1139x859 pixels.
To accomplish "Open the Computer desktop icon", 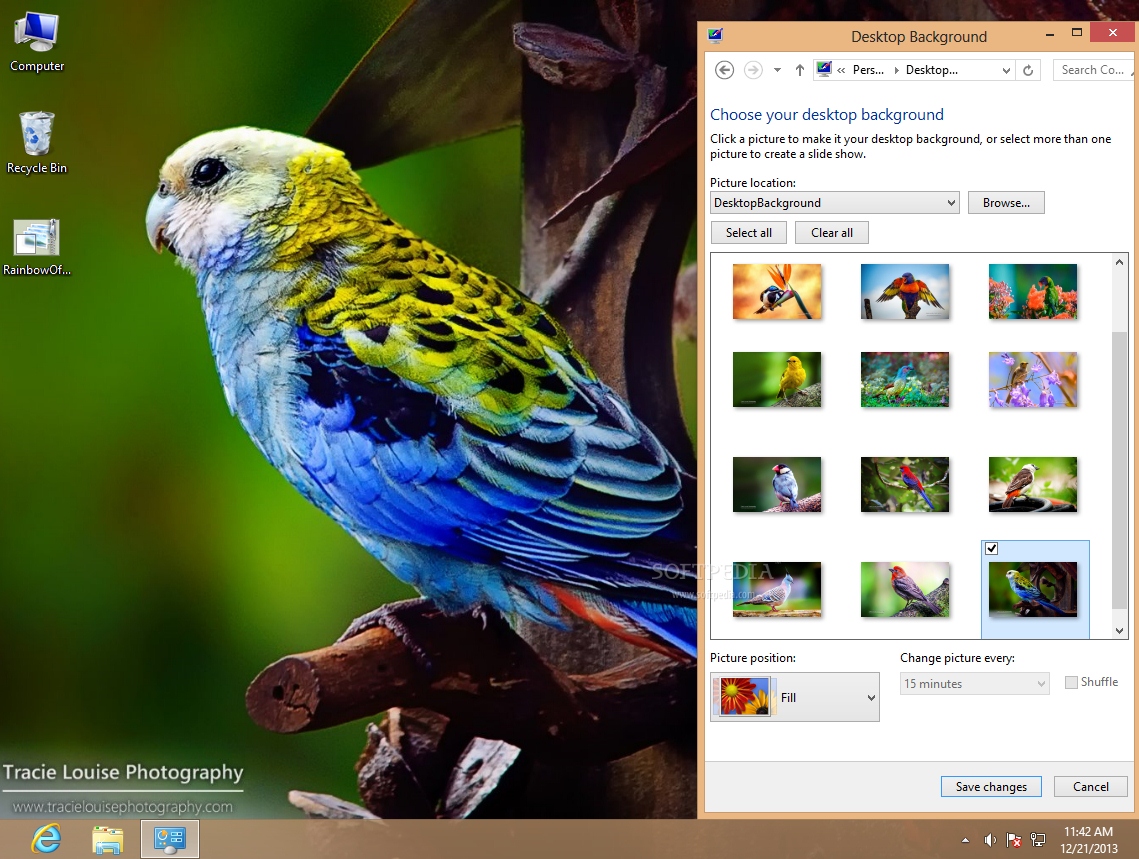I will coord(36,42).
